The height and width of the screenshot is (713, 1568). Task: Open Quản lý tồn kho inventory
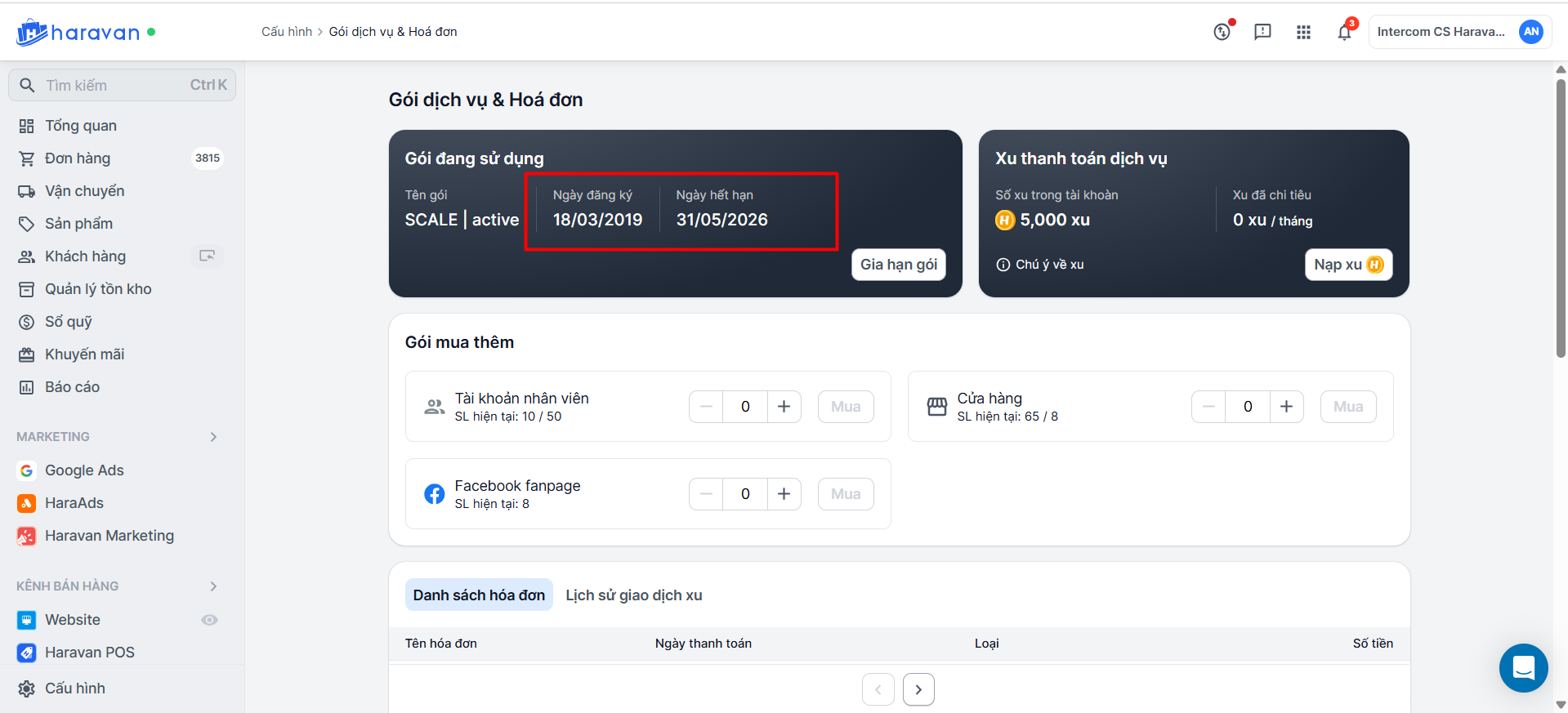click(x=98, y=289)
